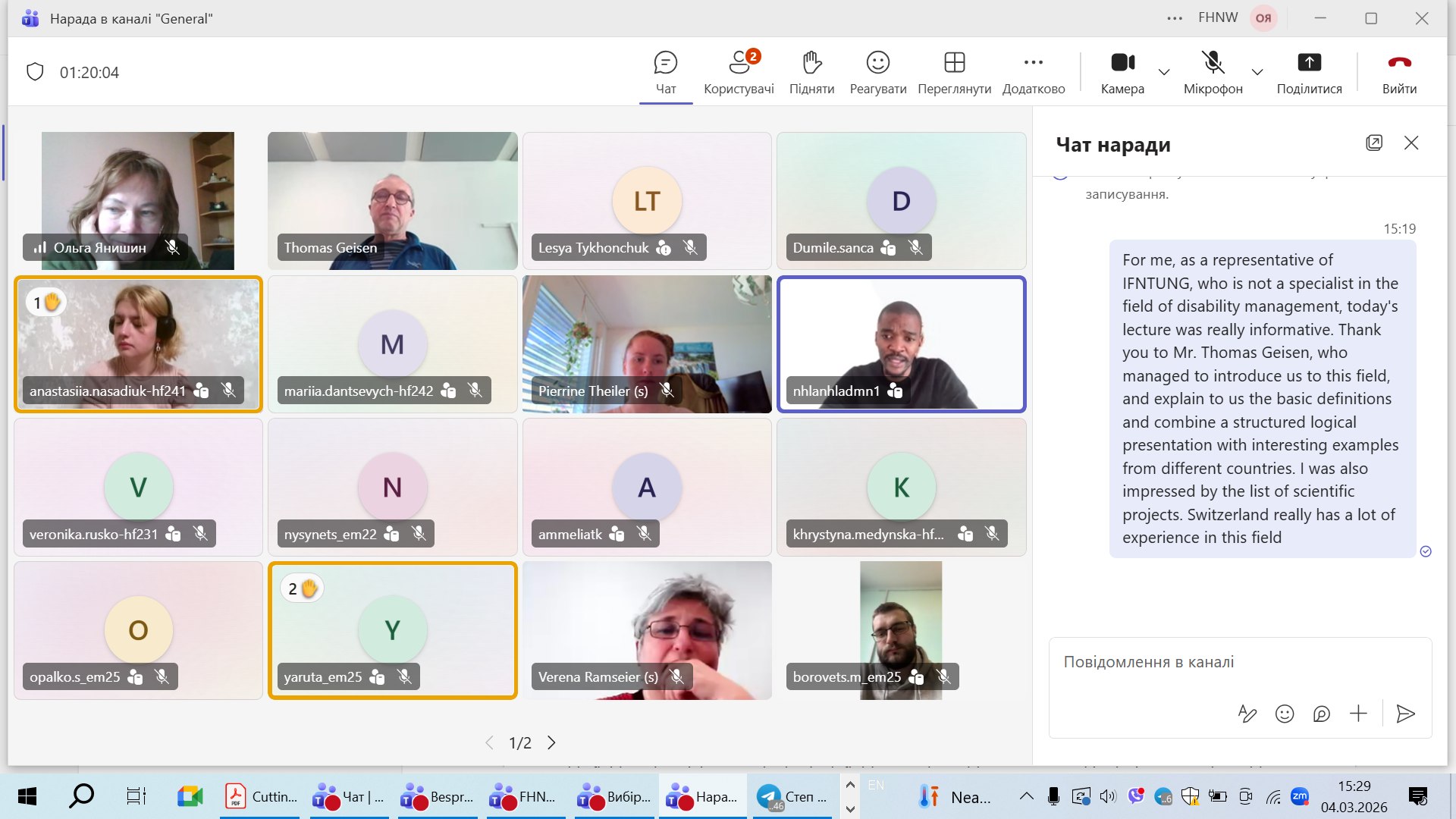Open camera options chevron
This screenshot has width=1456, height=819.
pos(1164,73)
